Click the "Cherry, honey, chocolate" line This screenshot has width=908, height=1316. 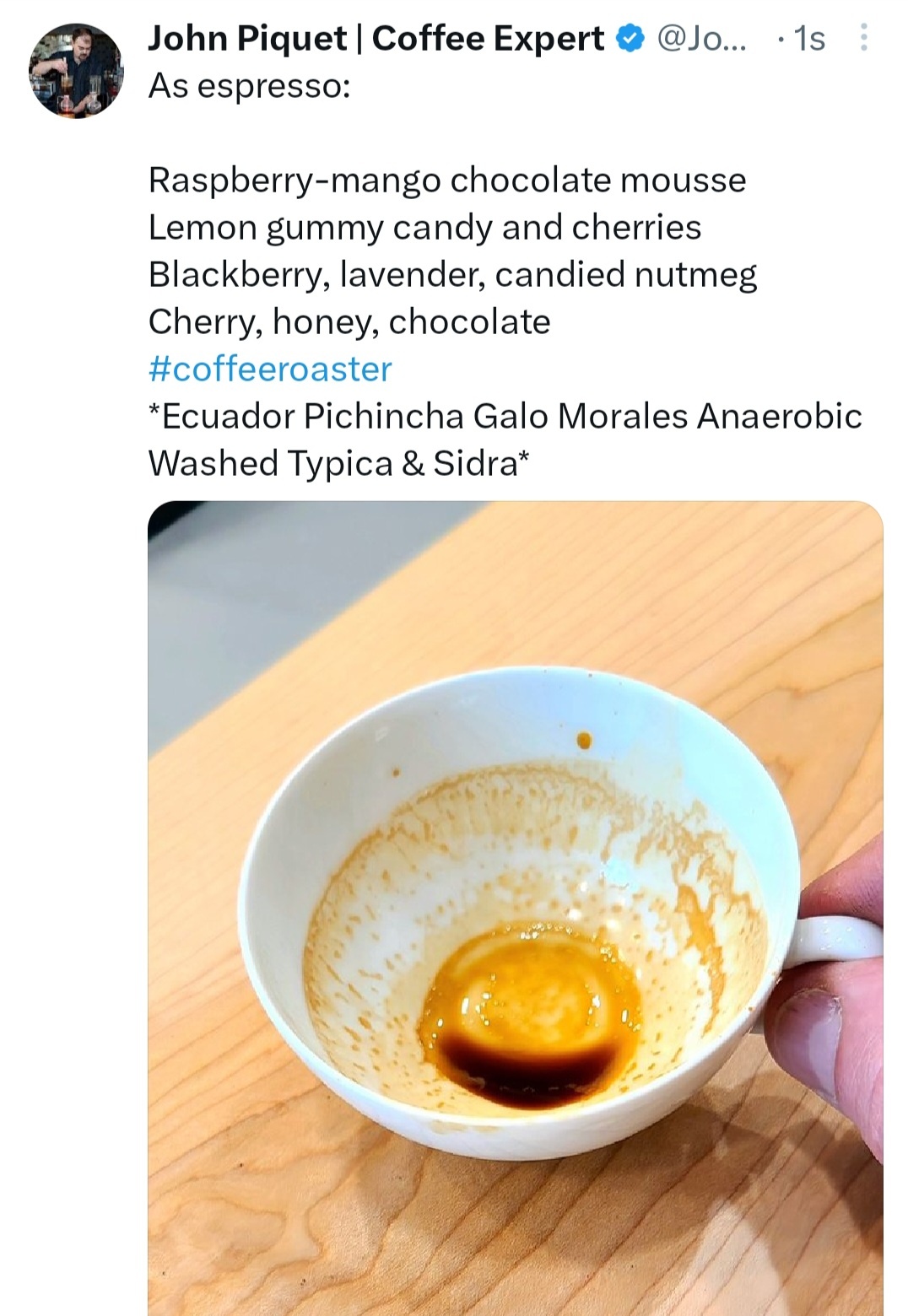tap(349, 321)
